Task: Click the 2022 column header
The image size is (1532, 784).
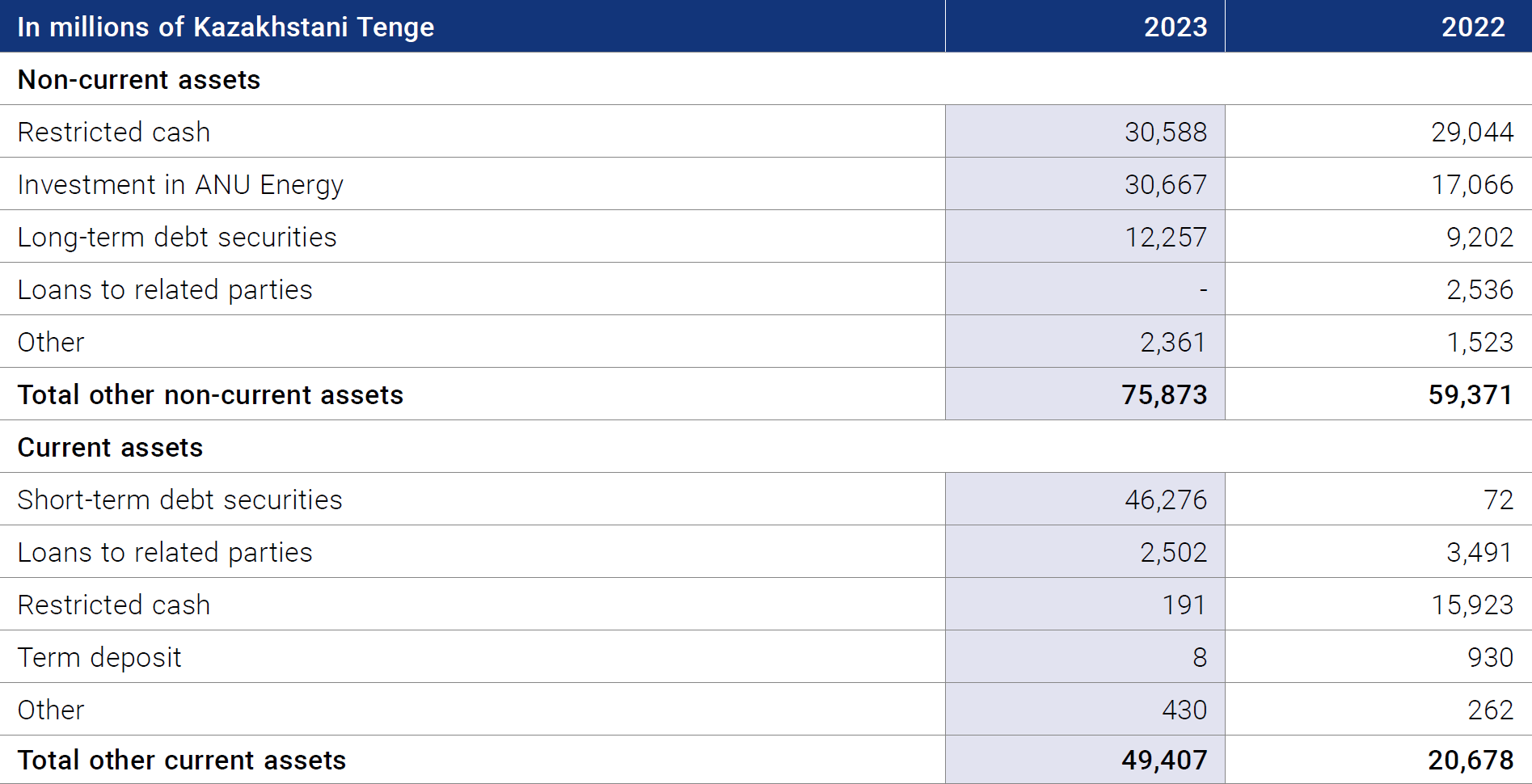Action: pyautogui.click(x=1473, y=27)
